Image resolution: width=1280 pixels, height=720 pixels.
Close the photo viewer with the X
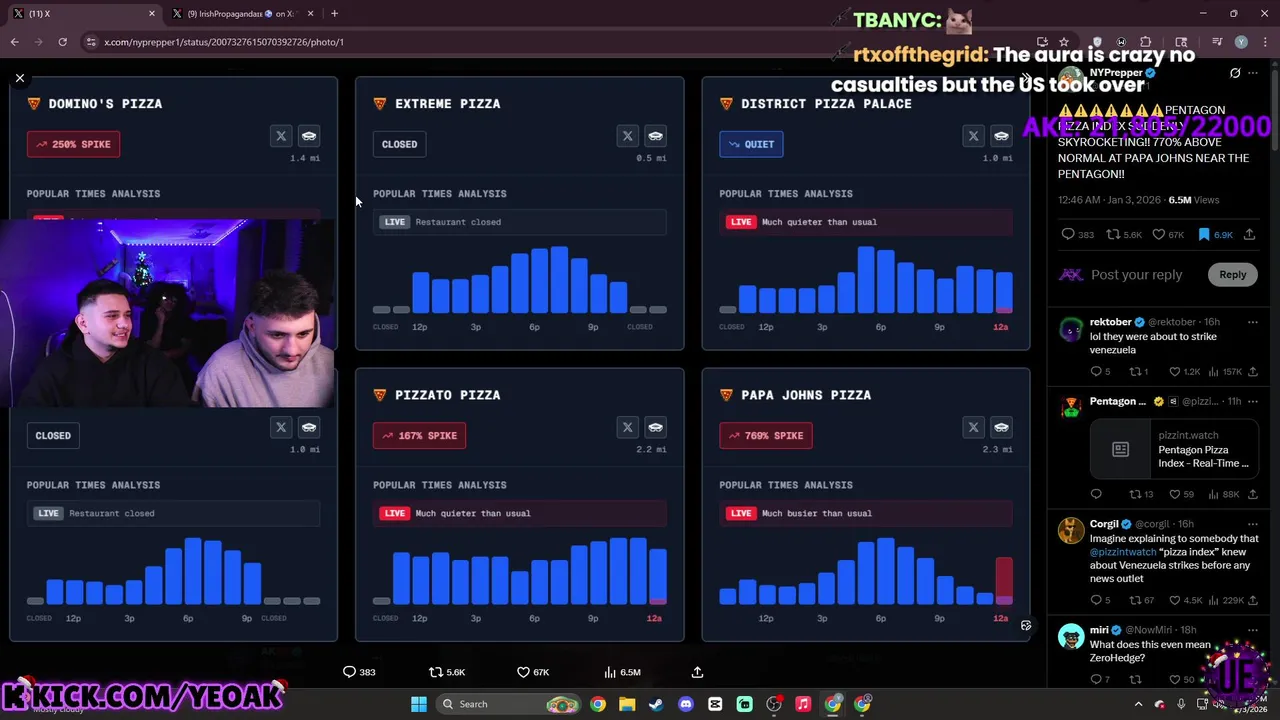(x=20, y=78)
